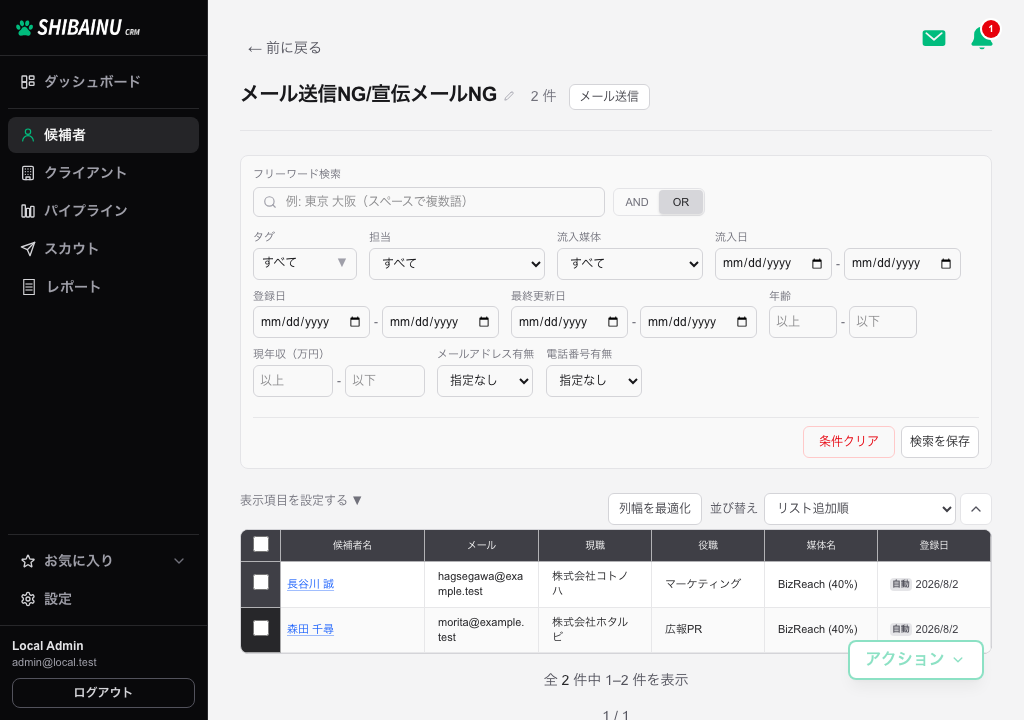
Task: Open スカウト menu item
Action: click(103, 249)
